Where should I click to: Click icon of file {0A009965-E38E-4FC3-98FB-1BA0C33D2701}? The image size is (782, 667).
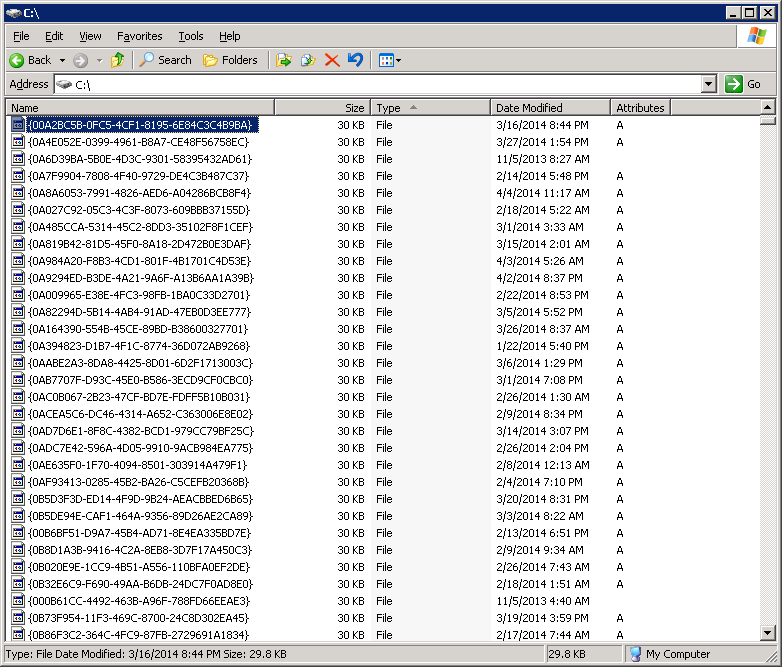tap(18, 295)
